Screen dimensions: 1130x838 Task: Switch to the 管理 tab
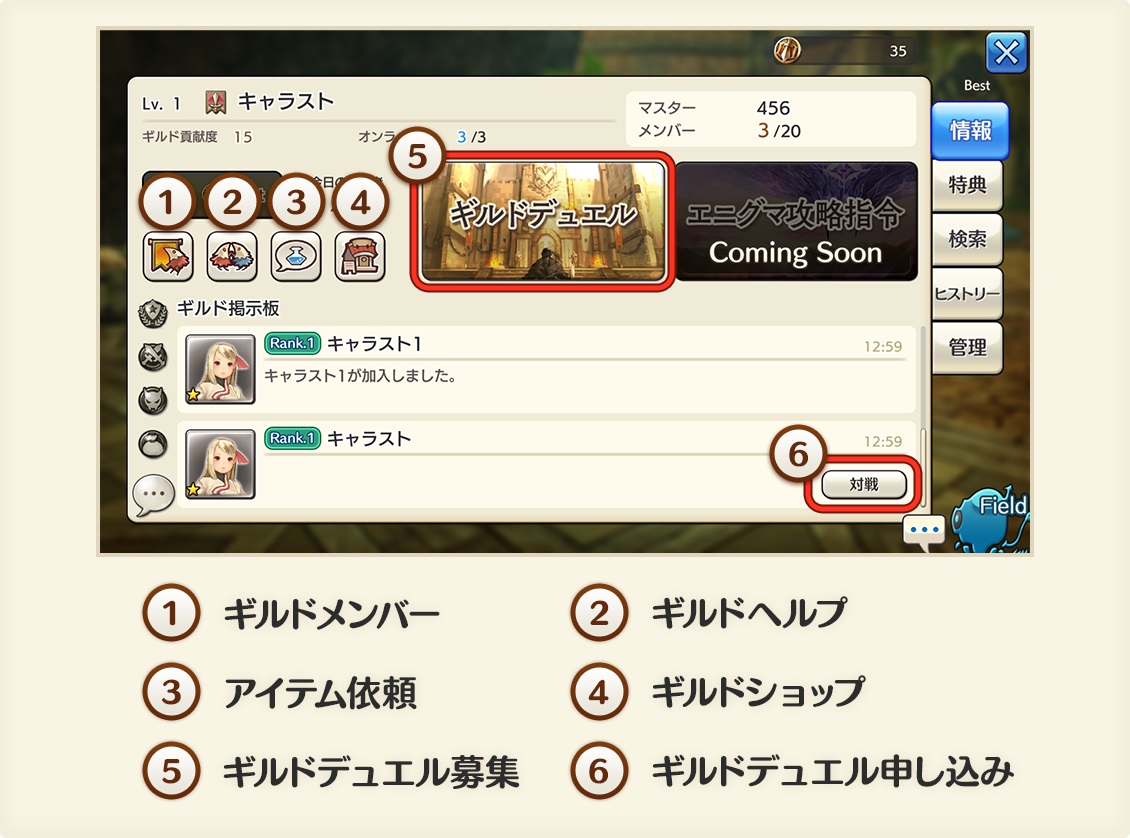[967, 347]
